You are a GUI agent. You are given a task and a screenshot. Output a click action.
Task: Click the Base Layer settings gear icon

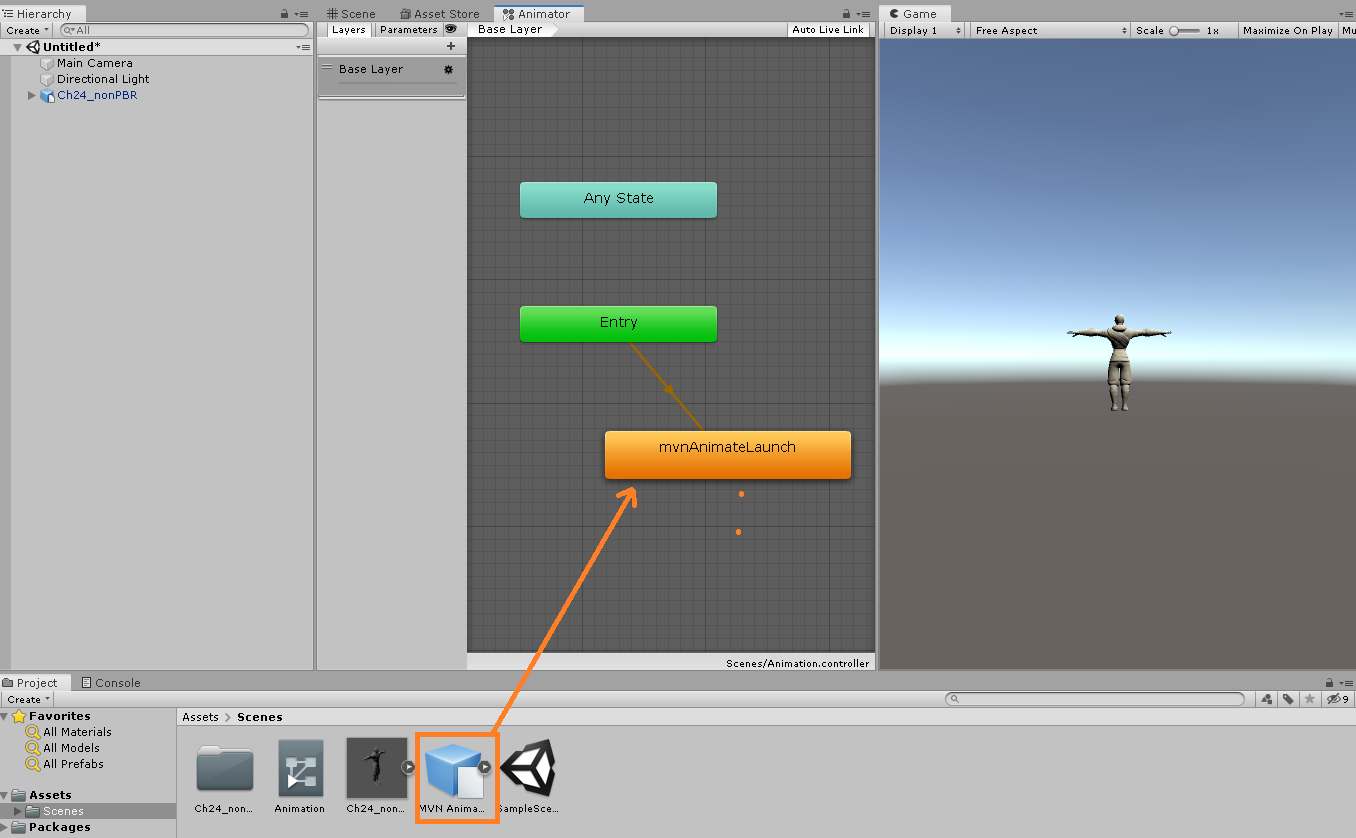448,70
